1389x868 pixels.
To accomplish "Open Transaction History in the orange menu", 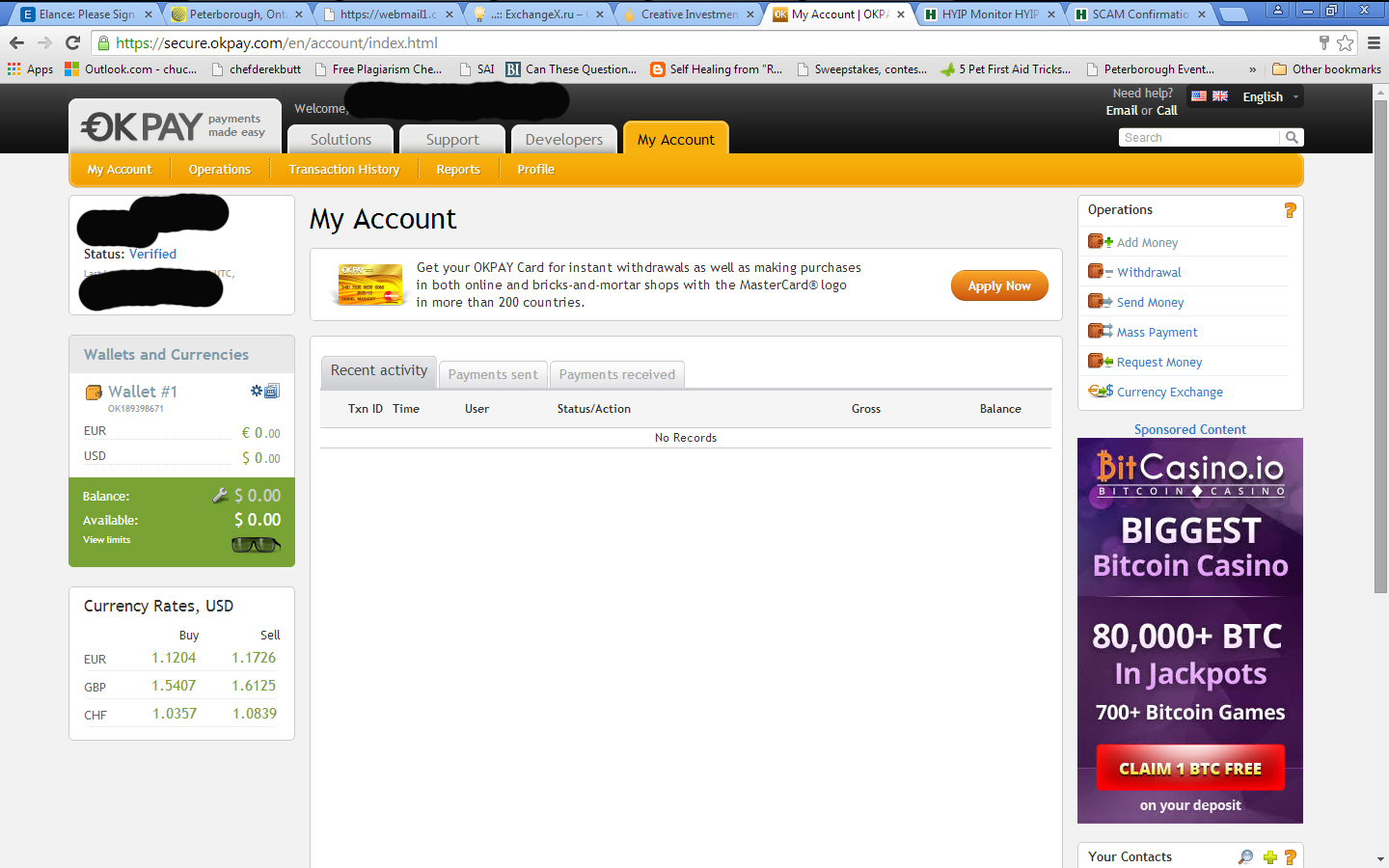I will [x=343, y=170].
